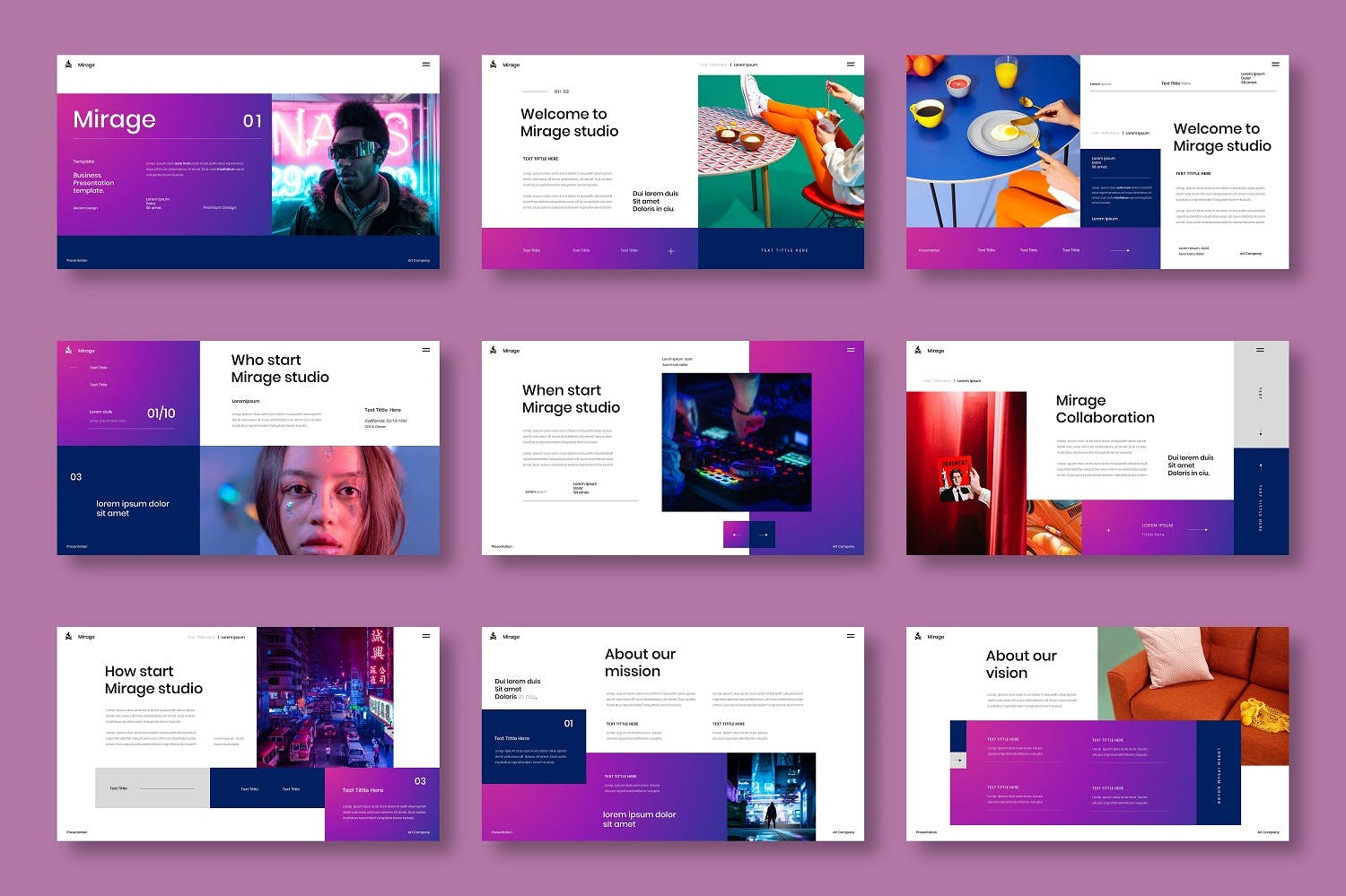Click plus icon in green table slide footer
1346x896 pixels.
pos(670,251)
